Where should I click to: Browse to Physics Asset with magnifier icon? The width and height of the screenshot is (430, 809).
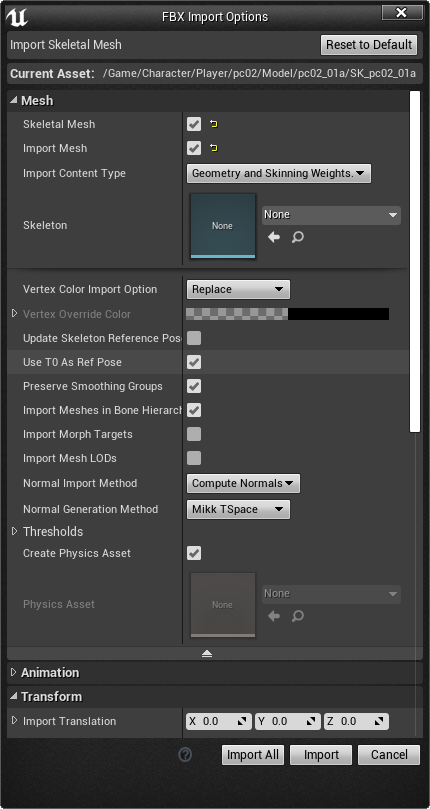tap(298, 616)
